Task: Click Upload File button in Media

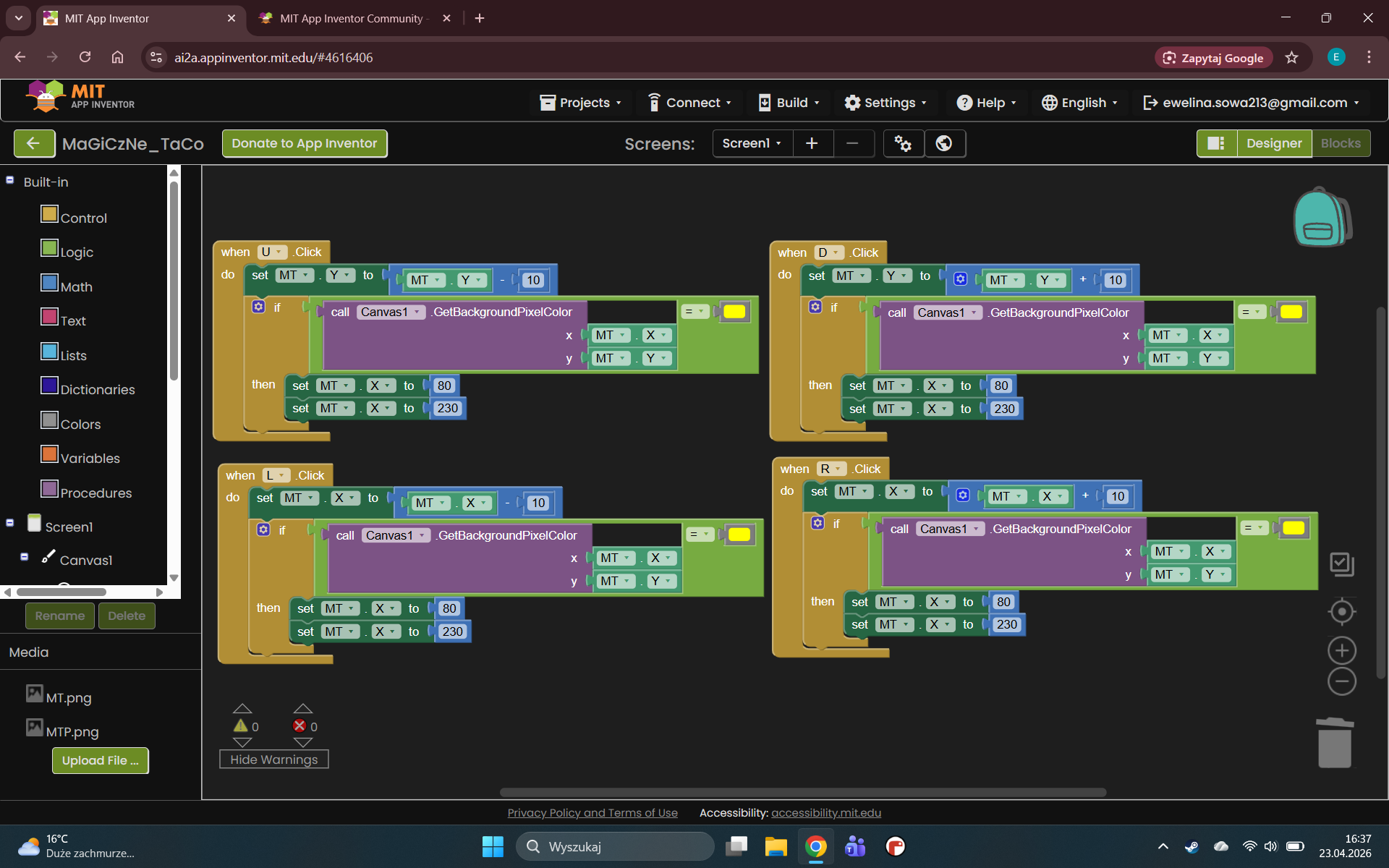Action: [100, 760]
